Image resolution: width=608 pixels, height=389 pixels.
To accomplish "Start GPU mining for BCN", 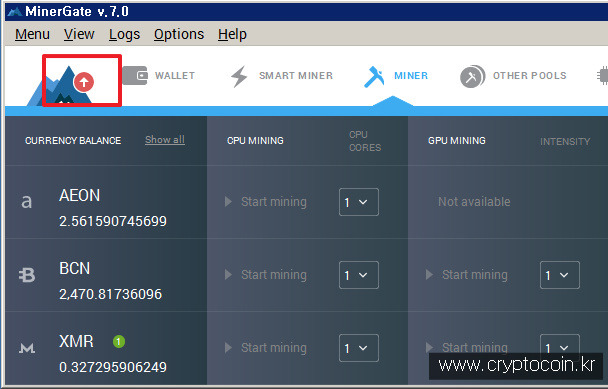I will tap(467, 275).
